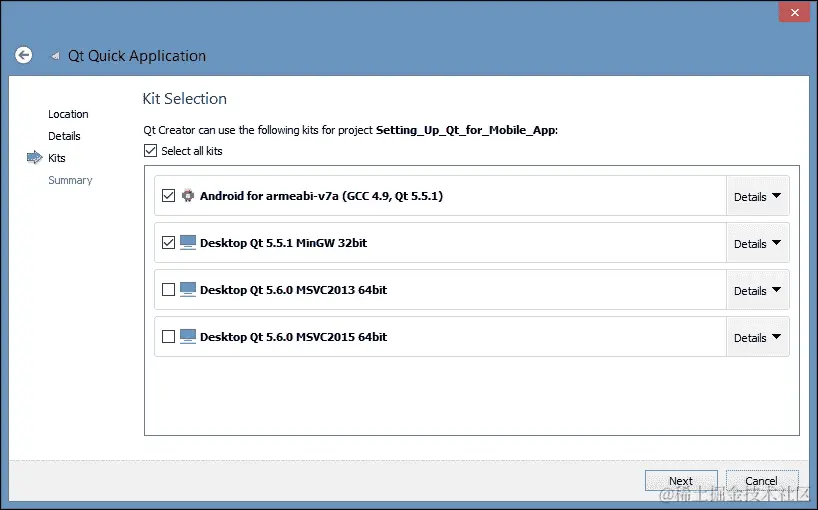The width and height of the screenshot is (818, 510).
Task: Click the Desktop Qt 5.6.0 MSVC2013 monitor icon
Action: (x=187, y=290)
